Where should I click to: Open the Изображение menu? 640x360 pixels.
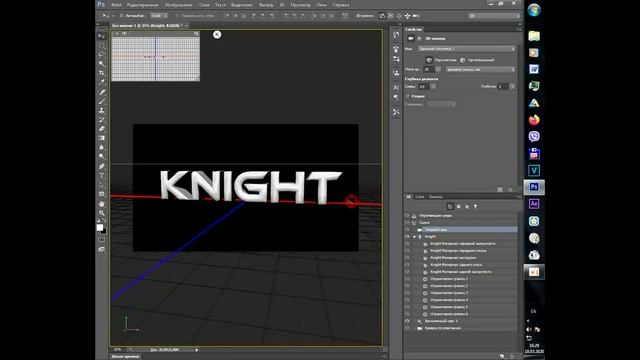(179, 5)
